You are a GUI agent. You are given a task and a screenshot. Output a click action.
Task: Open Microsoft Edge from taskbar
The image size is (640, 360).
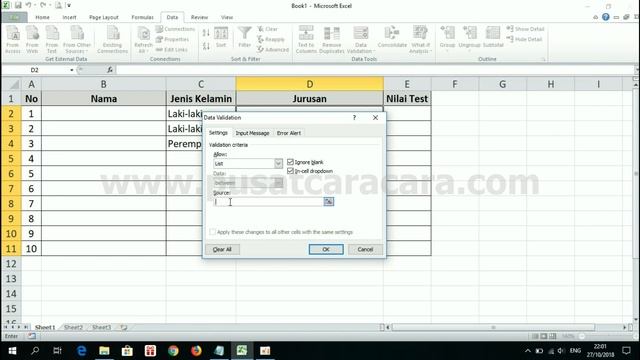[x=81, y=351]
